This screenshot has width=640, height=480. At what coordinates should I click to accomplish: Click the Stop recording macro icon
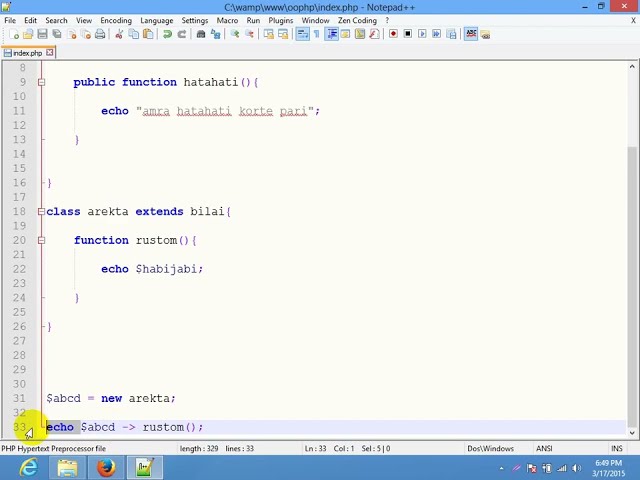click(407, 34)
